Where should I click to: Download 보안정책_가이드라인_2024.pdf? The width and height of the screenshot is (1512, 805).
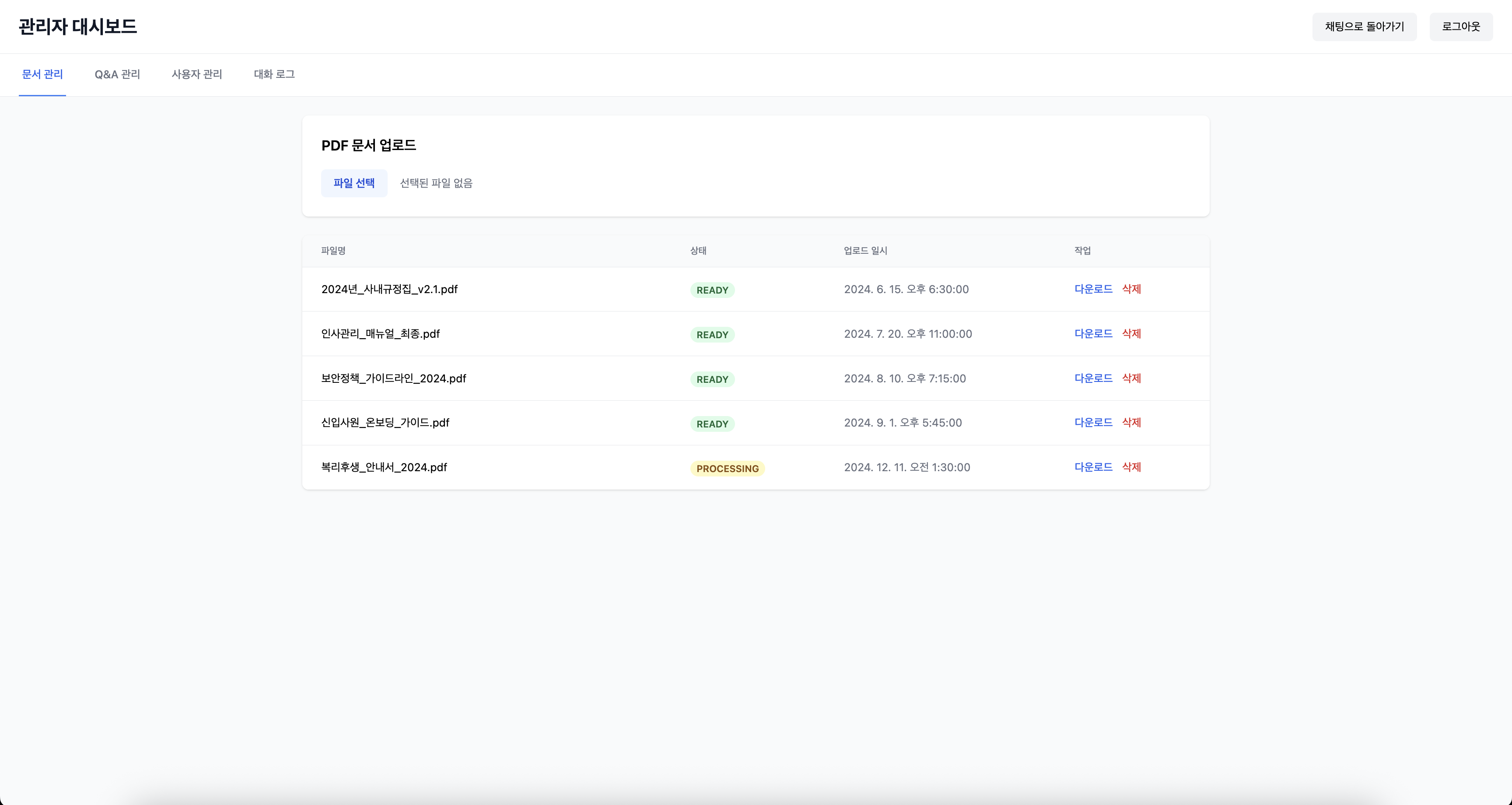1093,378
